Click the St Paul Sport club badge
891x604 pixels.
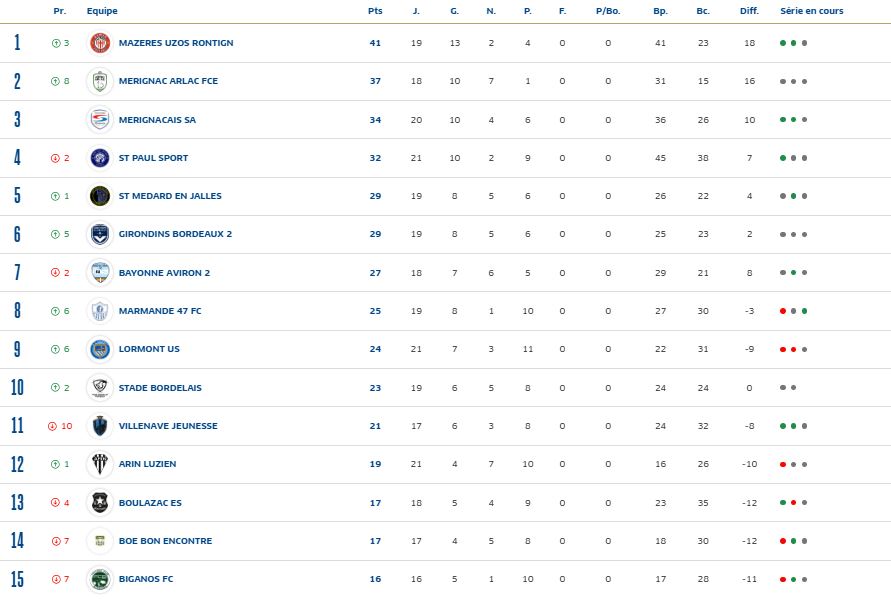tap(99, 158)
